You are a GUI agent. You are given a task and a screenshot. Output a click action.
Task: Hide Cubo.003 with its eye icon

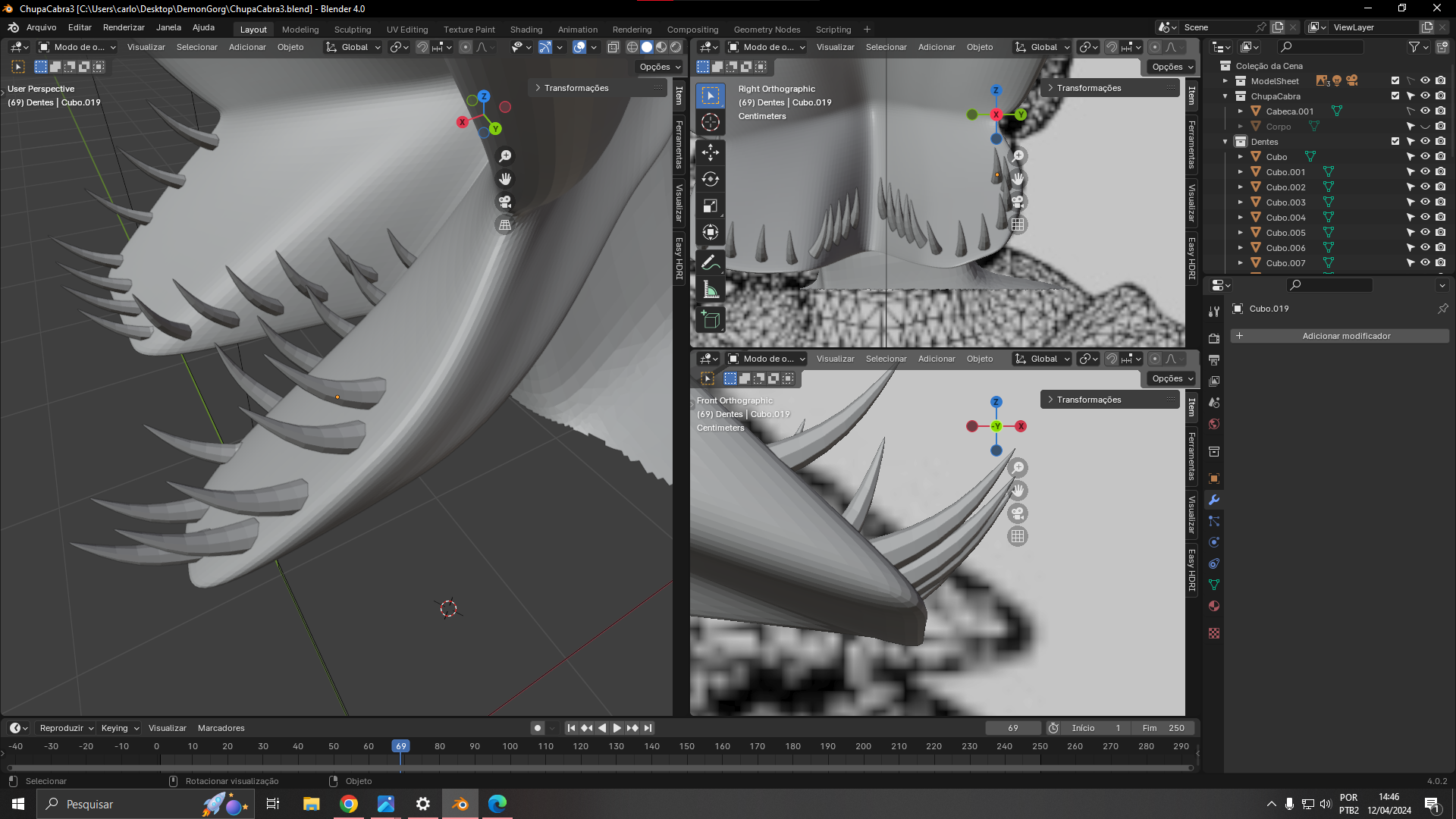pyautogui.click(x=1425, y=202)
